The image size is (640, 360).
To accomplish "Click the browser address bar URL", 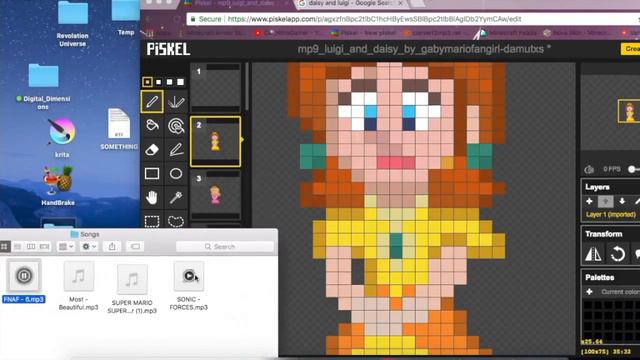I will tap(374, 19).
